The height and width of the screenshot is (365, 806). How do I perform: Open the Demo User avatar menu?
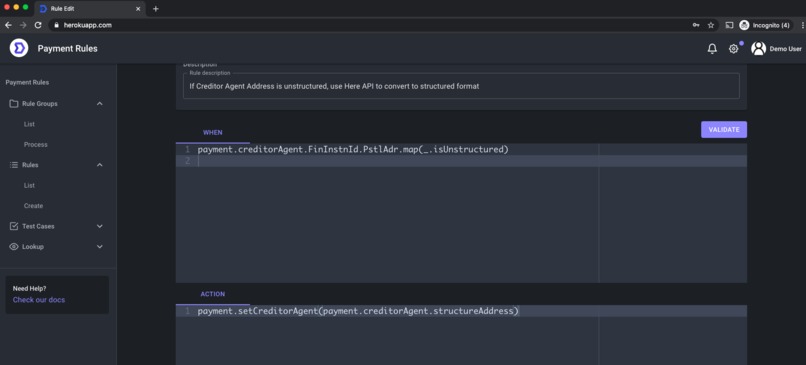click(758, 49)
